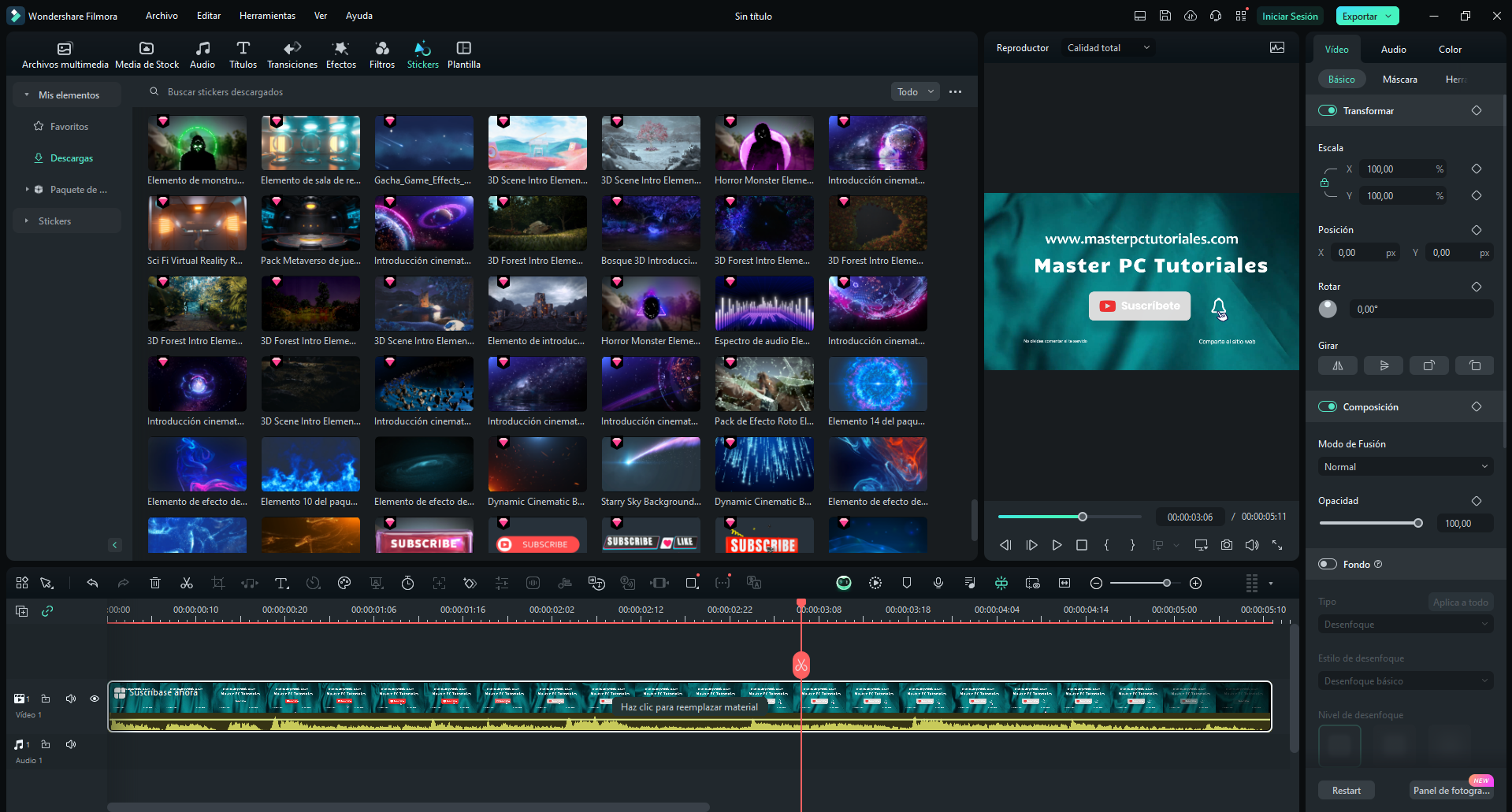Select Descargas in the sidebar
This screenshot has height=812, width=1512.
click(x=71, y=158)
